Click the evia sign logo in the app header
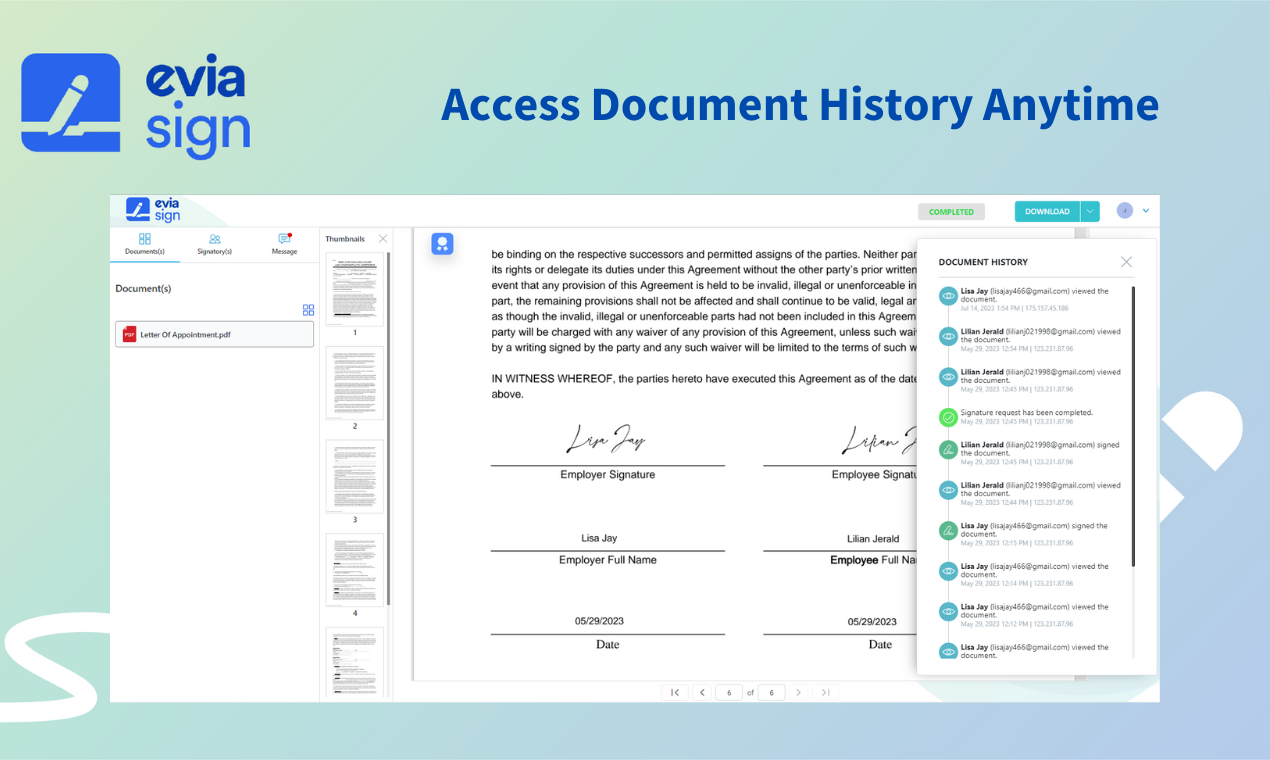The width and height of the screenshot is (1270, 760). coord(154,210)
